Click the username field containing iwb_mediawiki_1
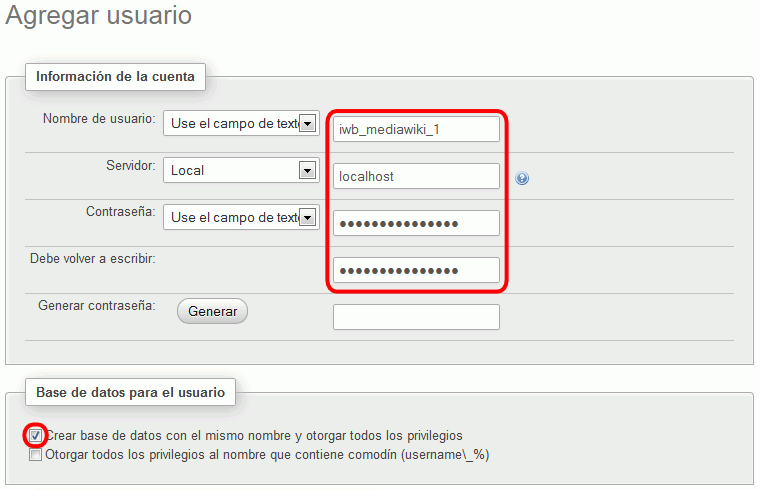 (x=416, y=129)
